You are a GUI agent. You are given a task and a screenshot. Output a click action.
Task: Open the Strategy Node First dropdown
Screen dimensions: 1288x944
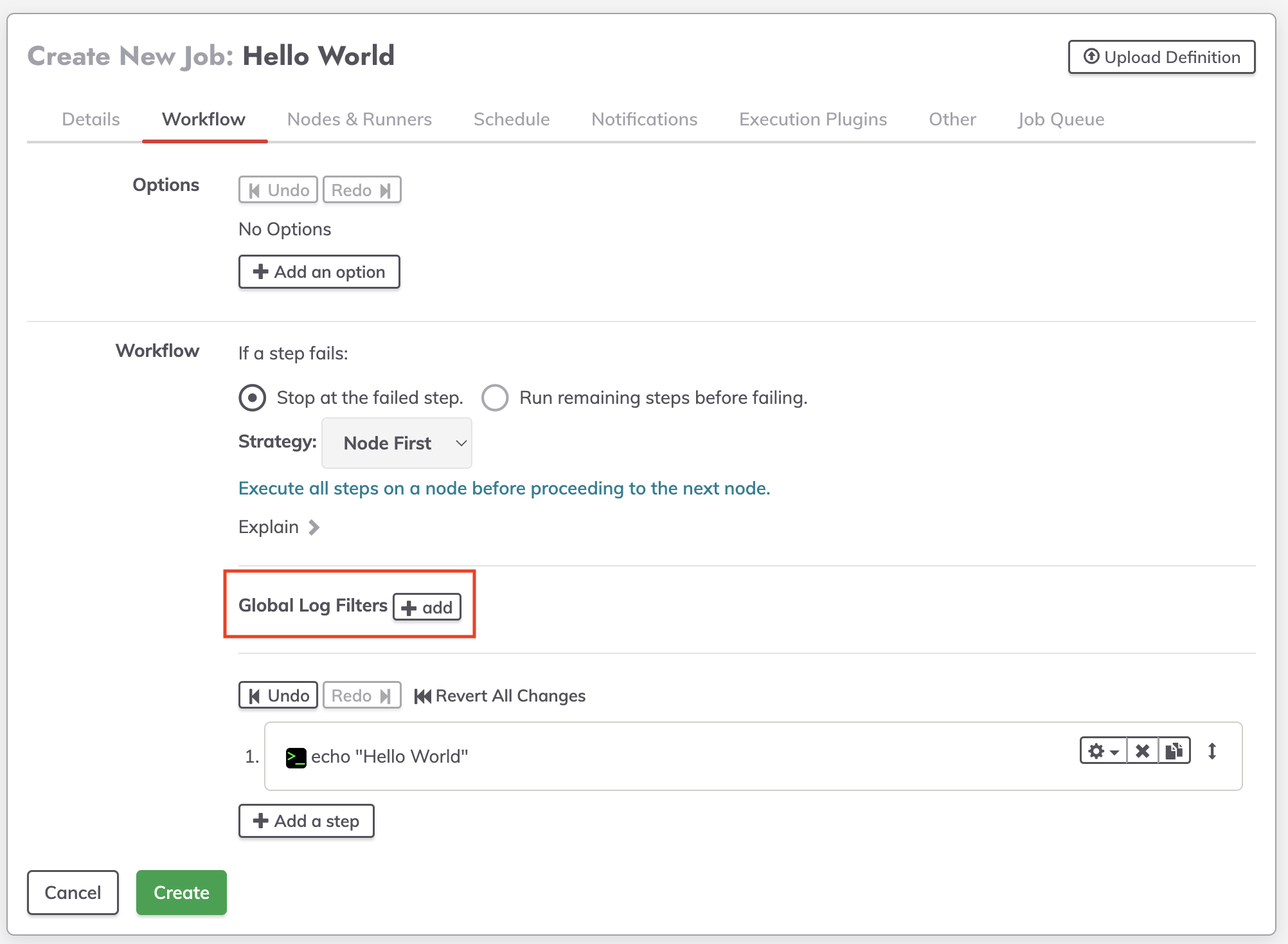pyautogui.click(x=397, y=443)
